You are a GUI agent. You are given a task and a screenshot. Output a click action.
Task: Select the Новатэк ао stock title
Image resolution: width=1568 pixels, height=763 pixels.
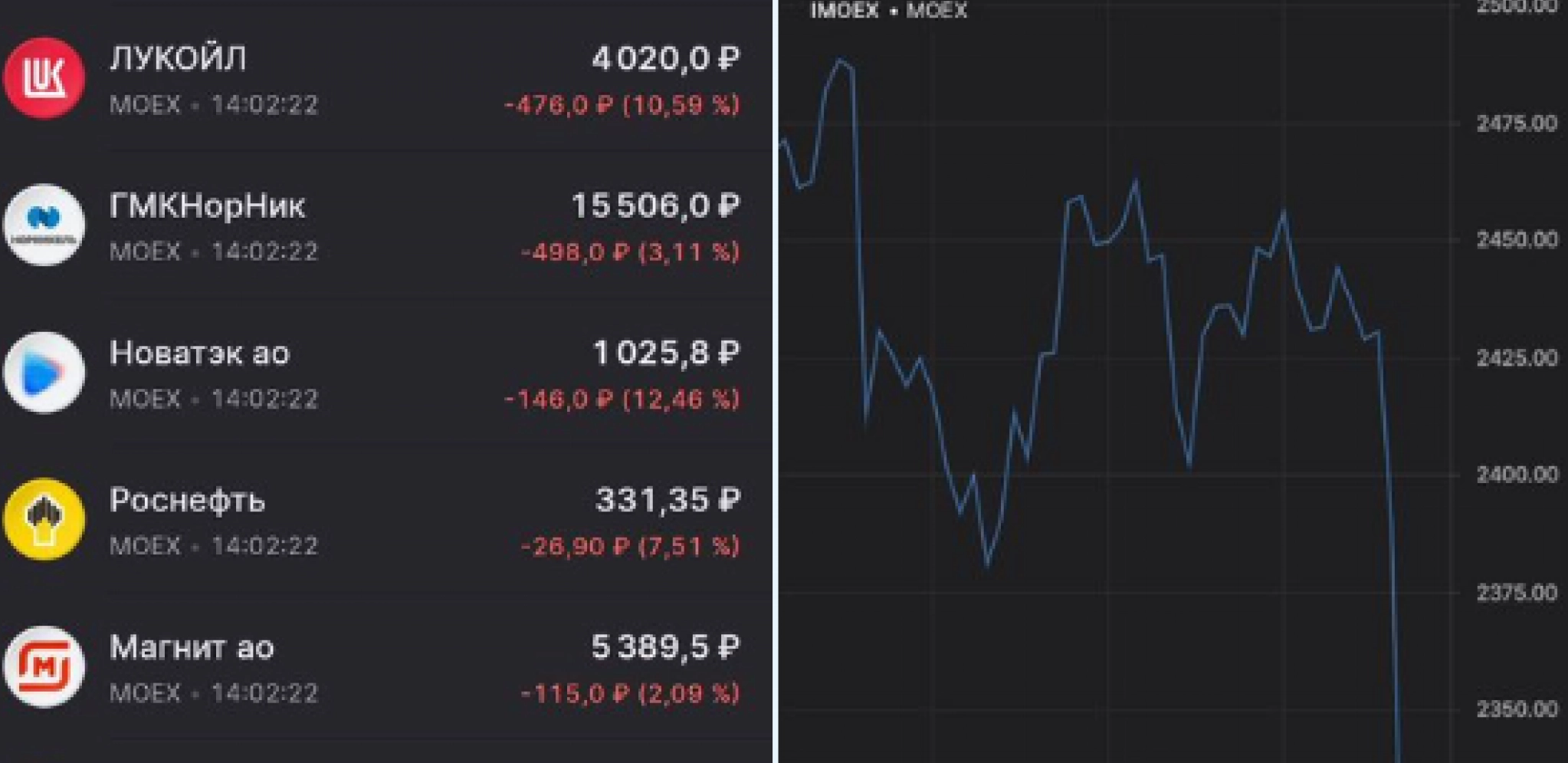199,353
